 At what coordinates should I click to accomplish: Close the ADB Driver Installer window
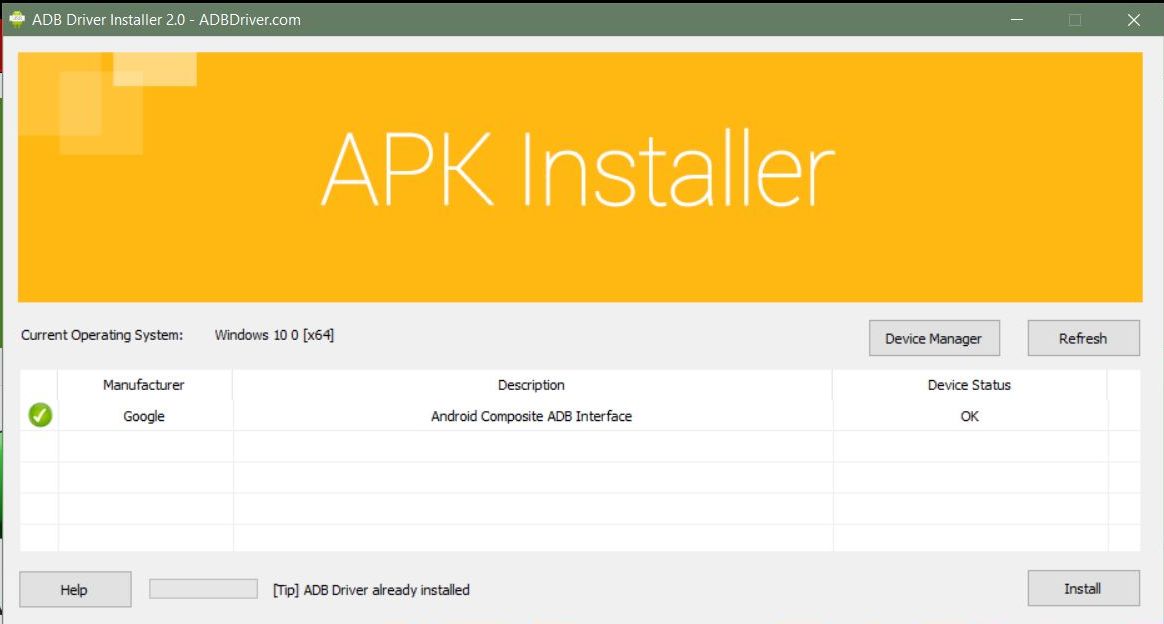1133,19
